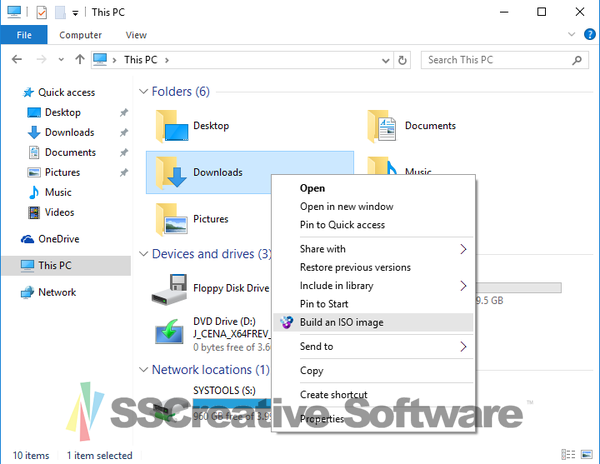Viewport: 600px width, 464px height.
Task: Collapse the Devices and drives group
Action: tap(143, 254)
